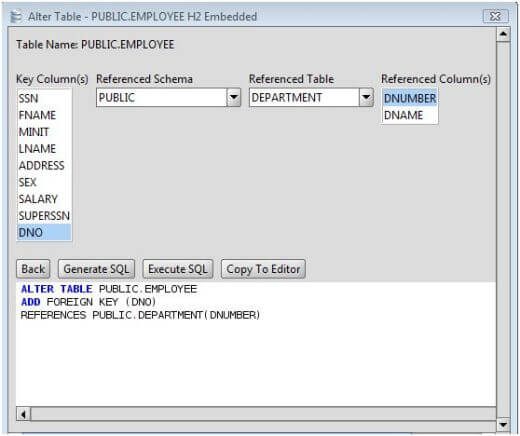520x436 pixels.
Task: Click the horizontal scrollbar left arrow
Action: click(23, 415)
